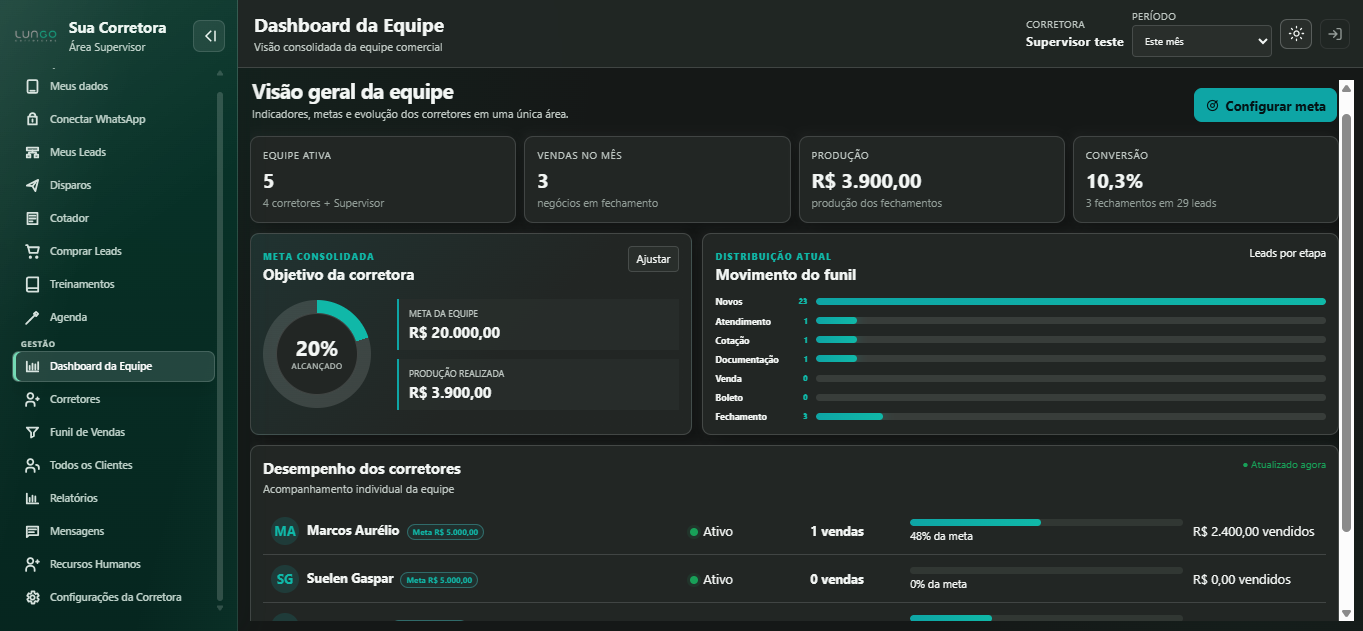Image resolution: width=1363 pixels, height=631 pixels.
Task: Collapse the sidebar with the arrow button
Action: 209,36
